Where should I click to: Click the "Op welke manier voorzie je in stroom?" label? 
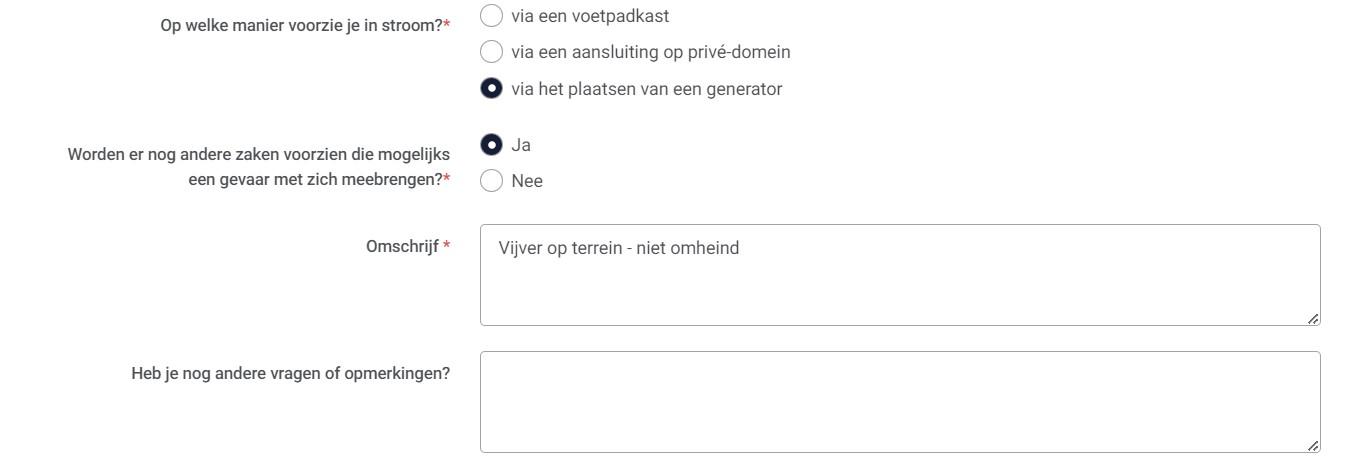pyautogui.click(x=300, y=25)
